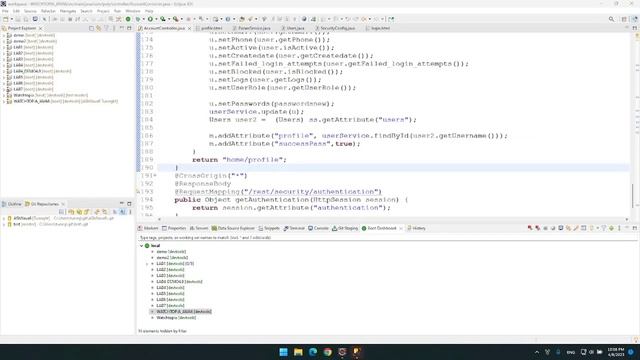Open the New wizard toolbar icon
The image size is (640, 360).
[5, 19]
